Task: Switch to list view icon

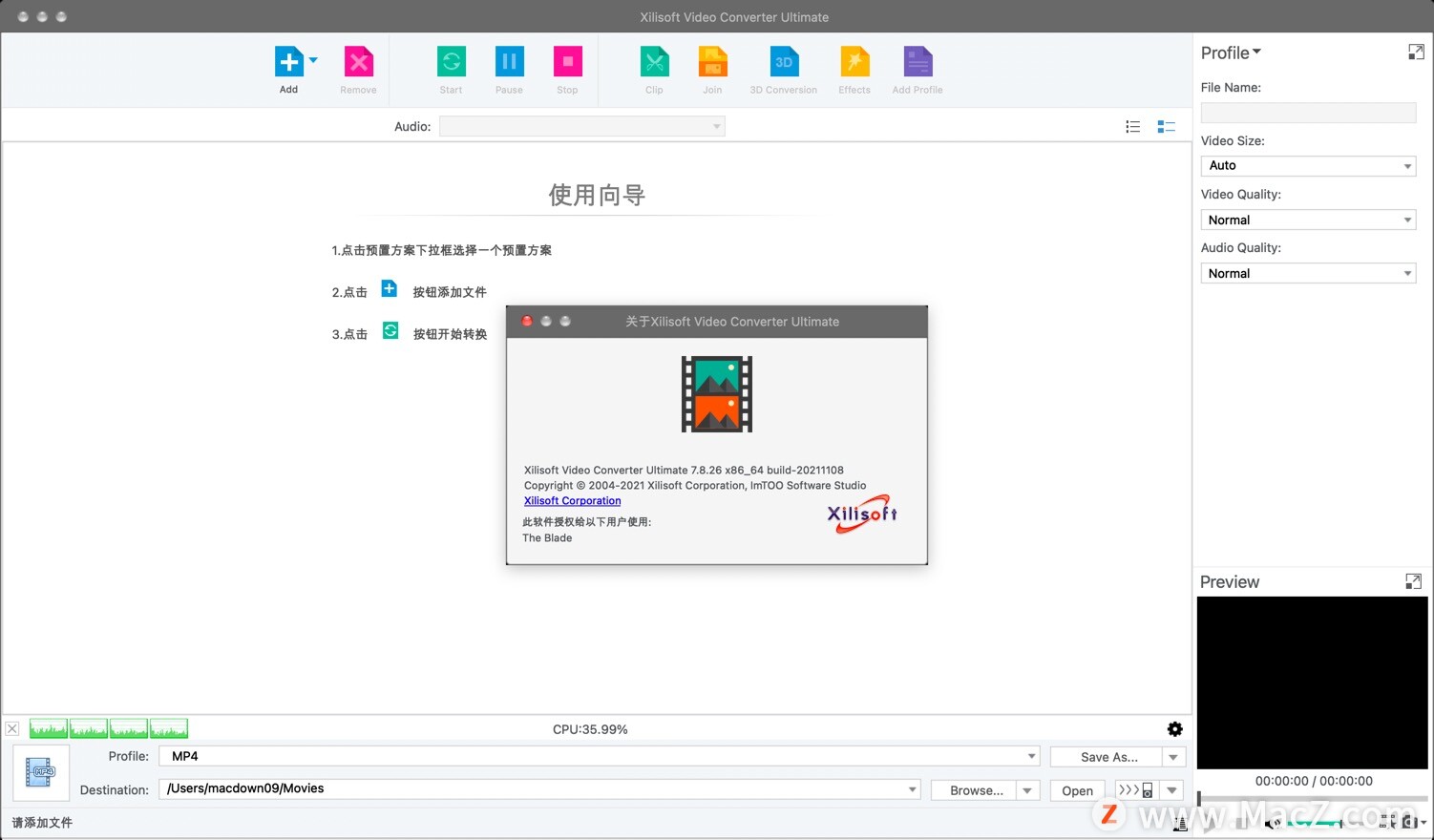Action: coord(1132,126)
